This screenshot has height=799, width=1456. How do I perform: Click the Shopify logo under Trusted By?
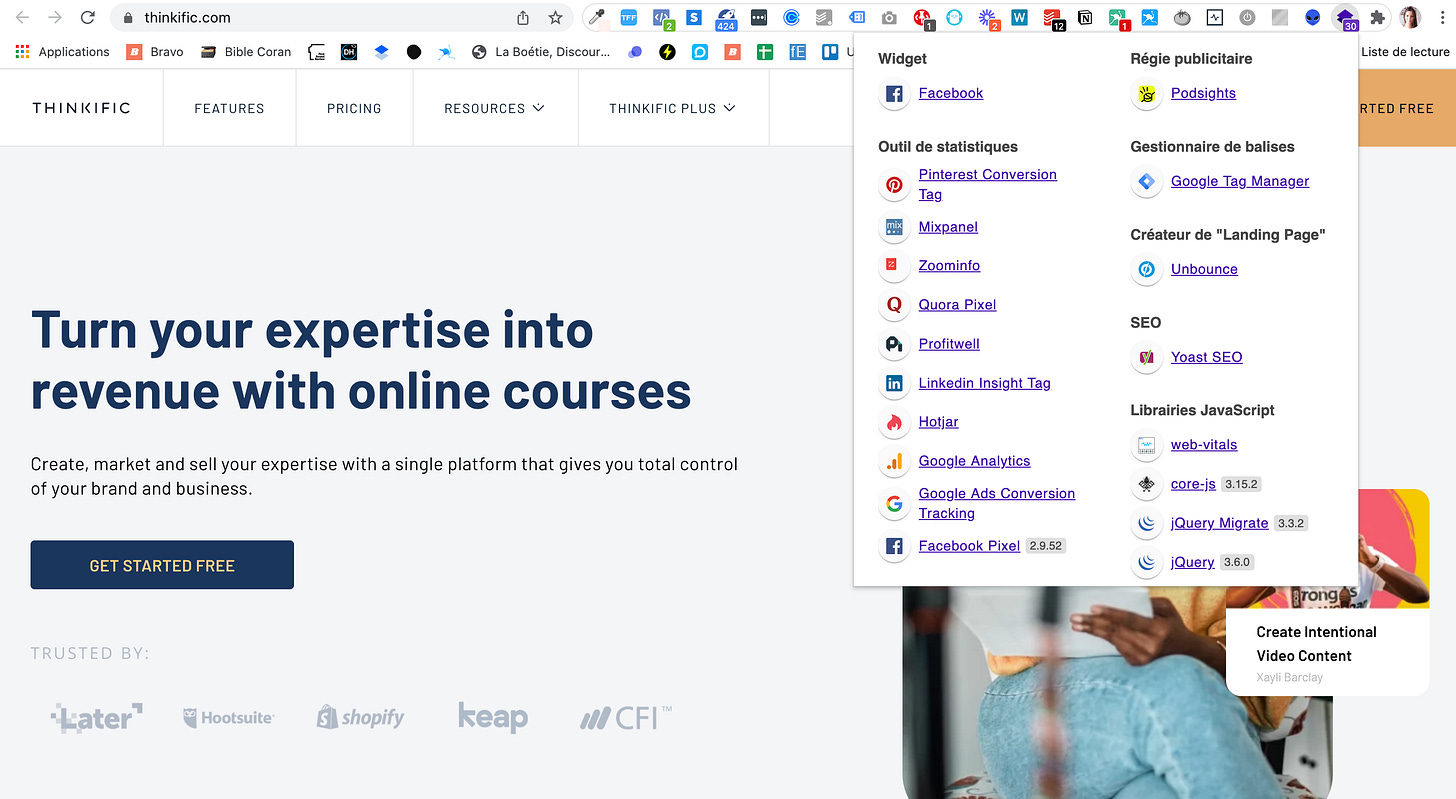(361, 717)
